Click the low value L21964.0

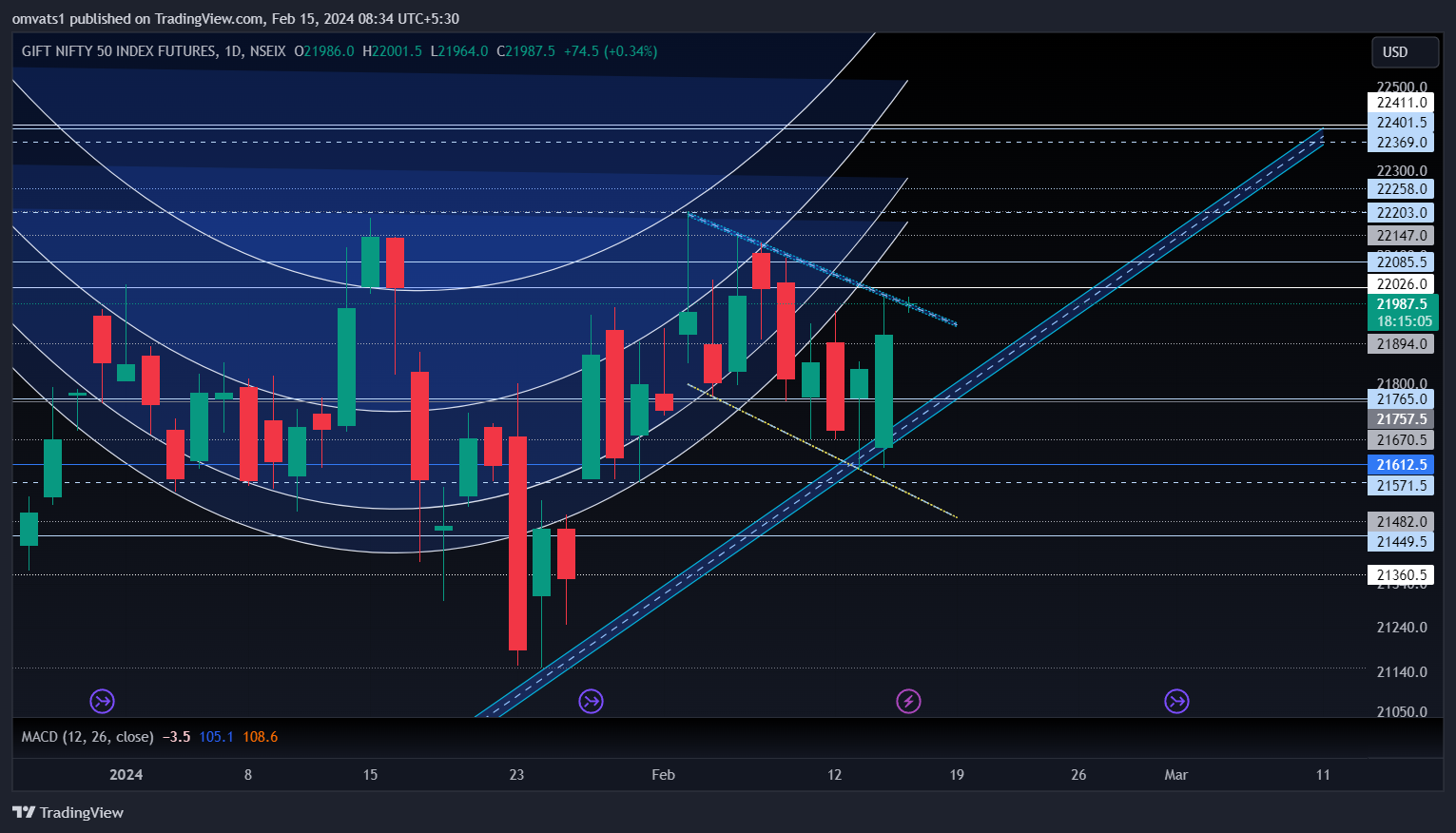click(459, 51)
